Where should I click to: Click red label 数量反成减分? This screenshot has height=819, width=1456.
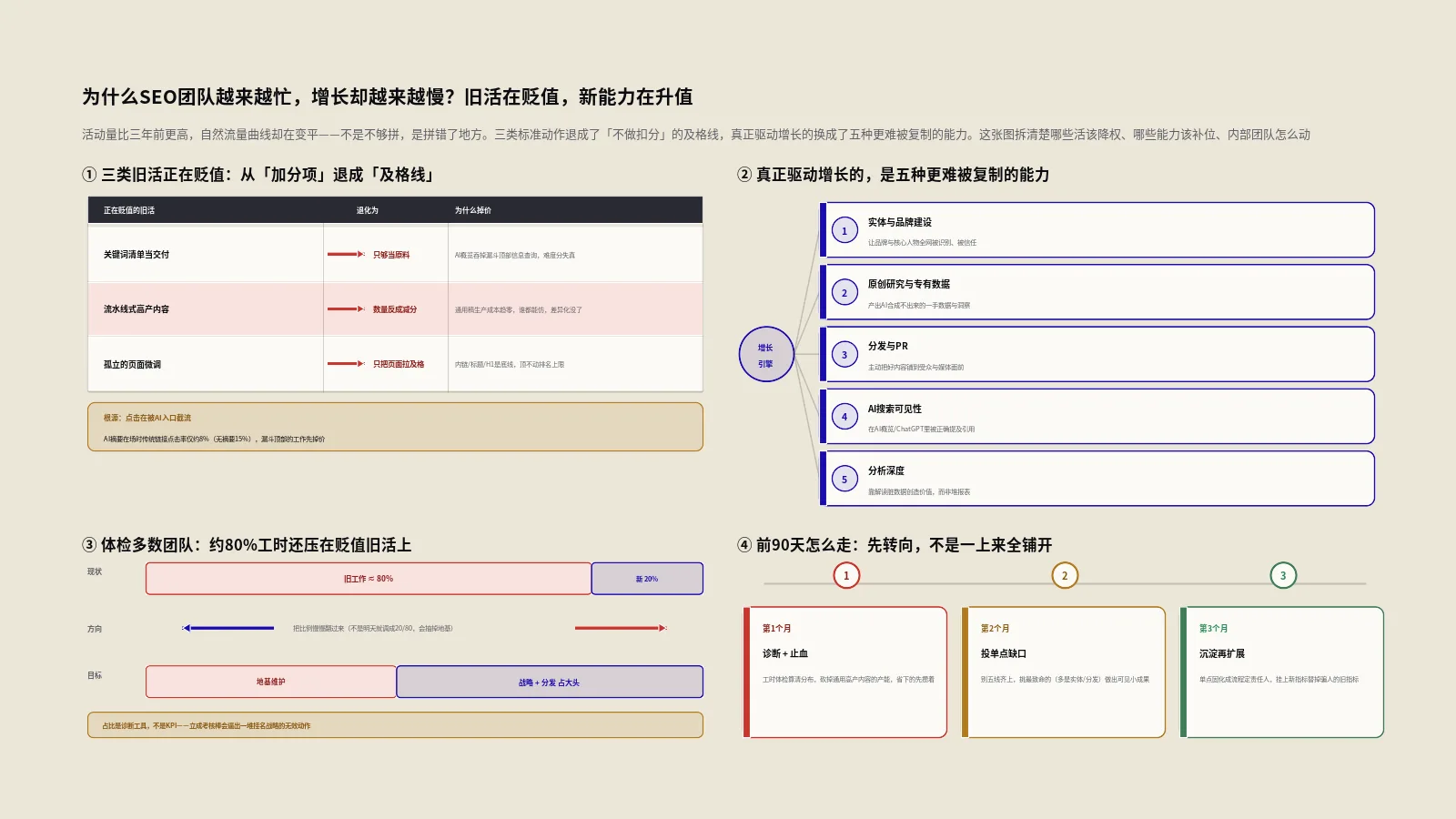(395, 309)
